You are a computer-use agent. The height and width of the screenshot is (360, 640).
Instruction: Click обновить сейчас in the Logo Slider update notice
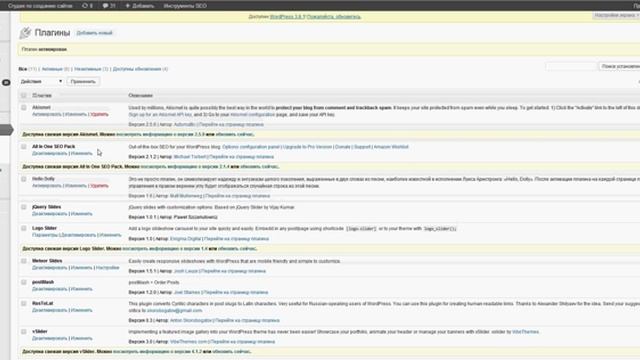(237, 249)
